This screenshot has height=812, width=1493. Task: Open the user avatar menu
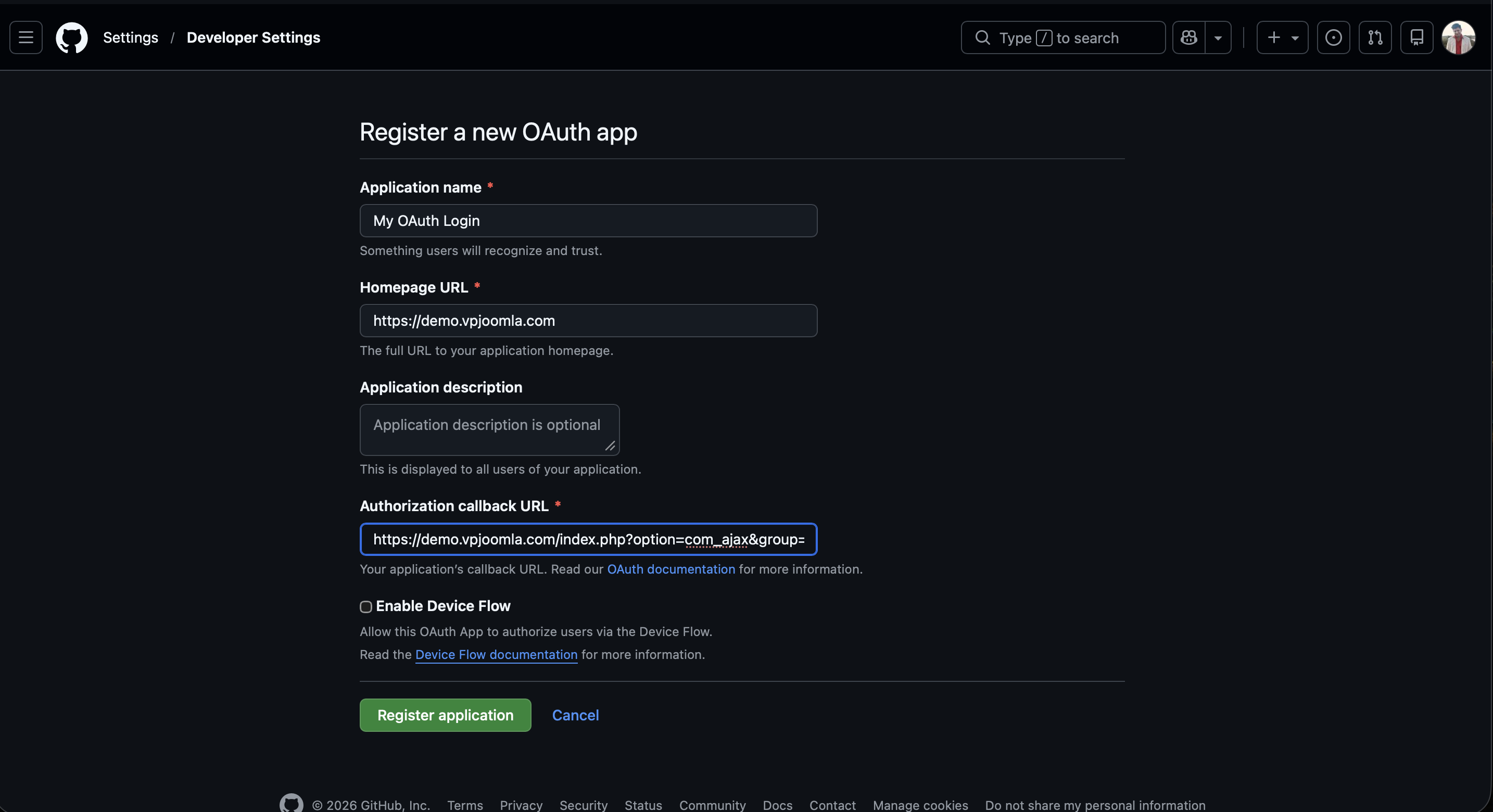point(1459,37)
